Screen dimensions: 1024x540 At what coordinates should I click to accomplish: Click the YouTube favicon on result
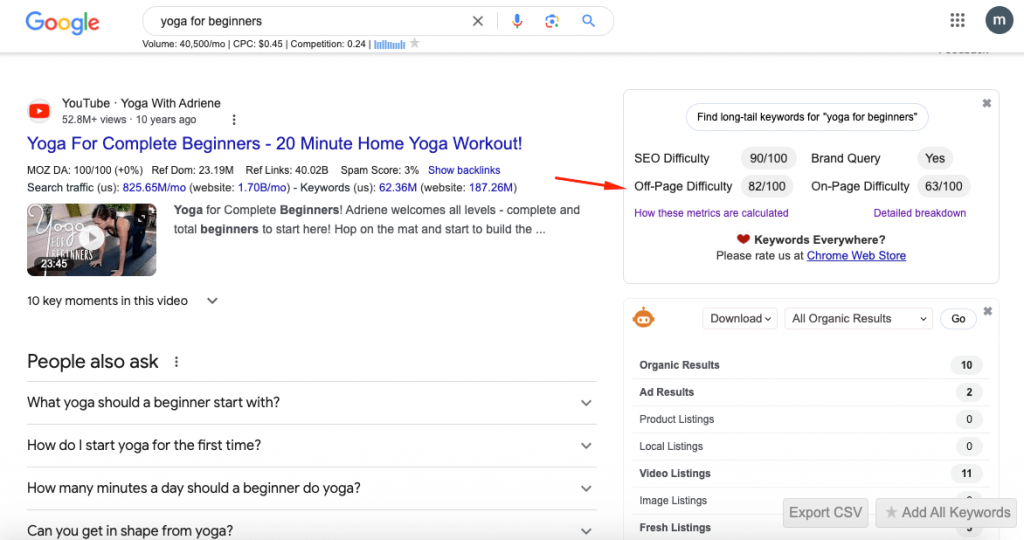tap(39, 111)
